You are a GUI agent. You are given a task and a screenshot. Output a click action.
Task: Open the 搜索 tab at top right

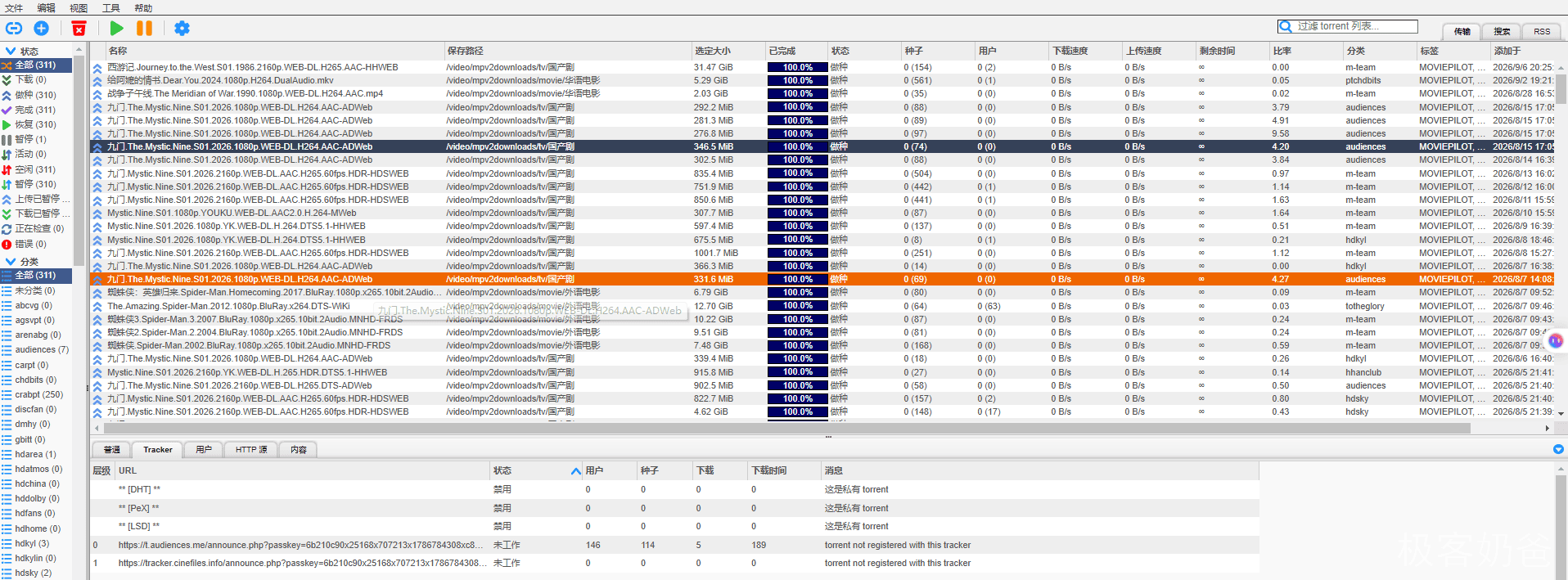tap(1502, 31)
